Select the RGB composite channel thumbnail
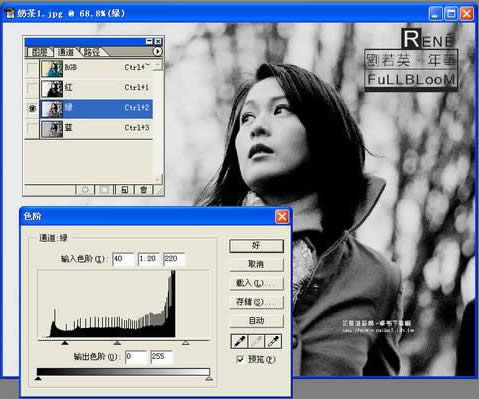This screenshot has width=479, height=399. [52, 68]
